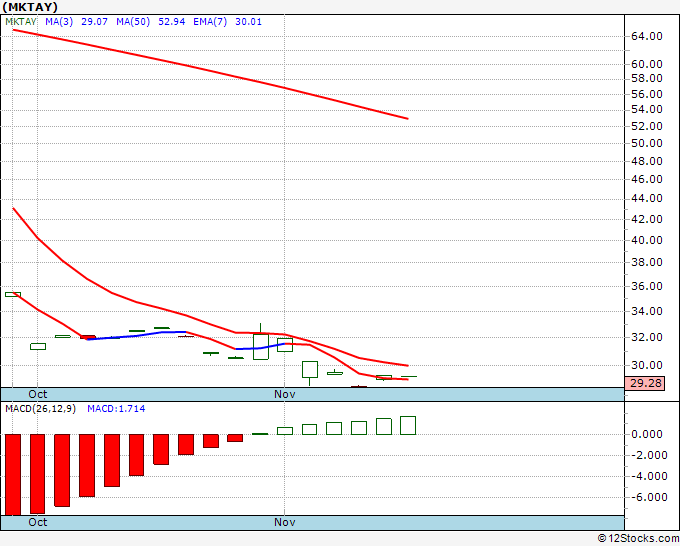Click the 48.00 price axis label
680x546 pixels.
[x=647, y=161]
